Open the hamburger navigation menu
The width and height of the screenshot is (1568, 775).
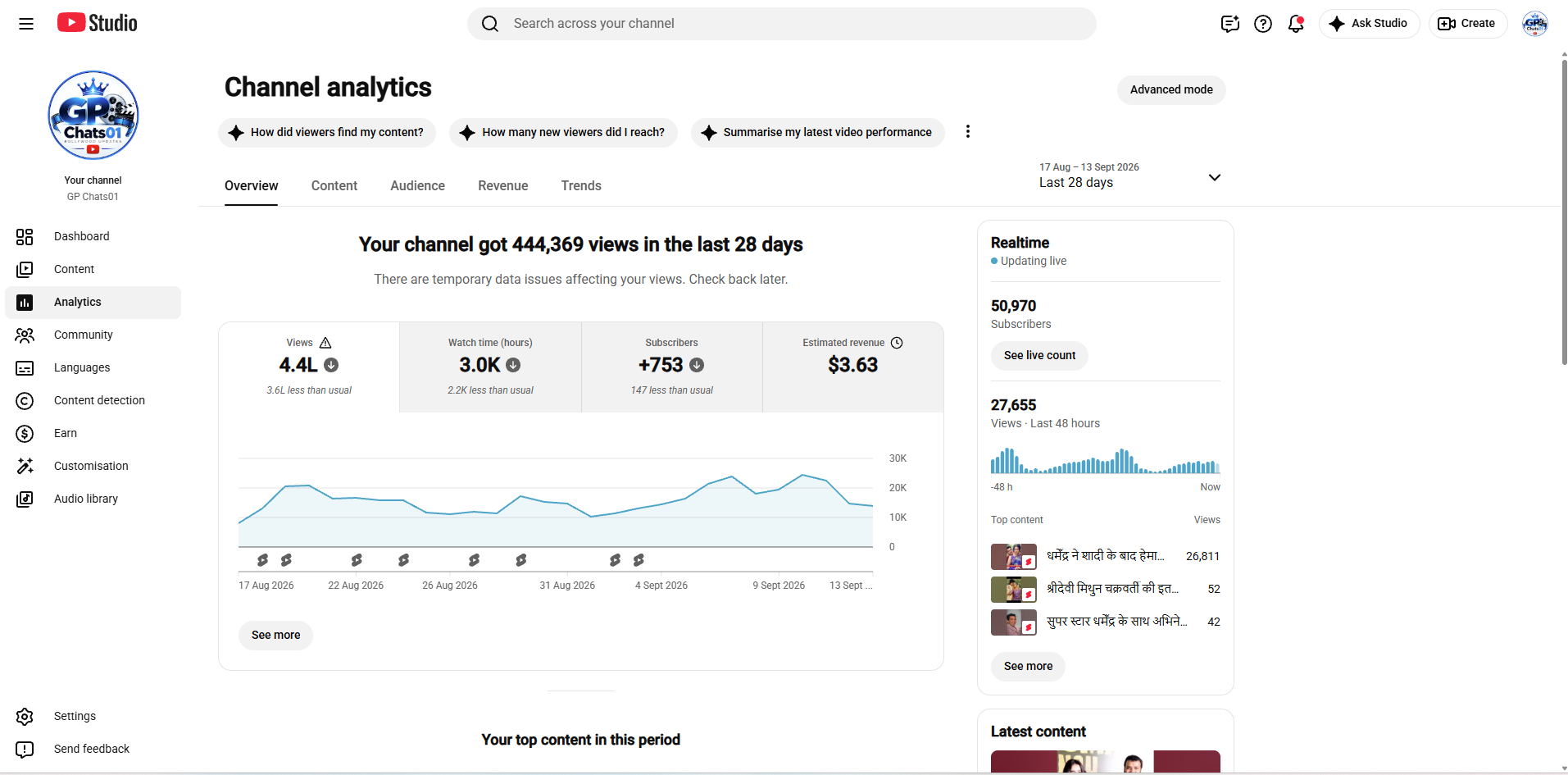(26, 24)
